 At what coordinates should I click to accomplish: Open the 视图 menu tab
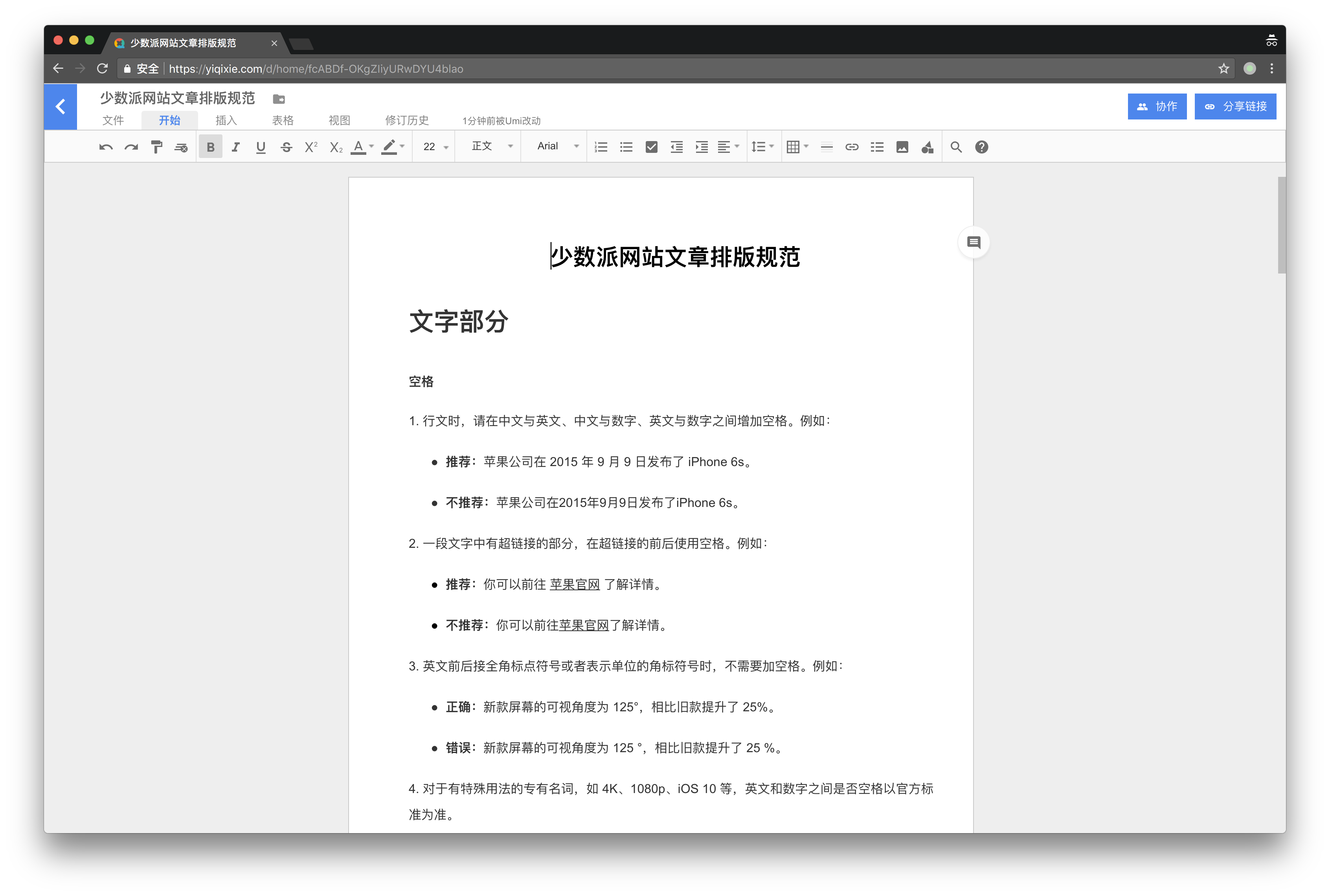(x=339, y=120)
